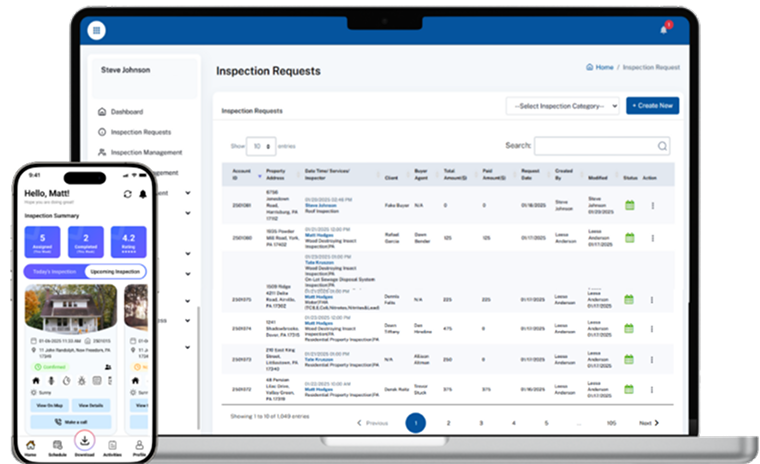
Task: Open notifications bell in laptop header
Action: (x=664, y=30)
